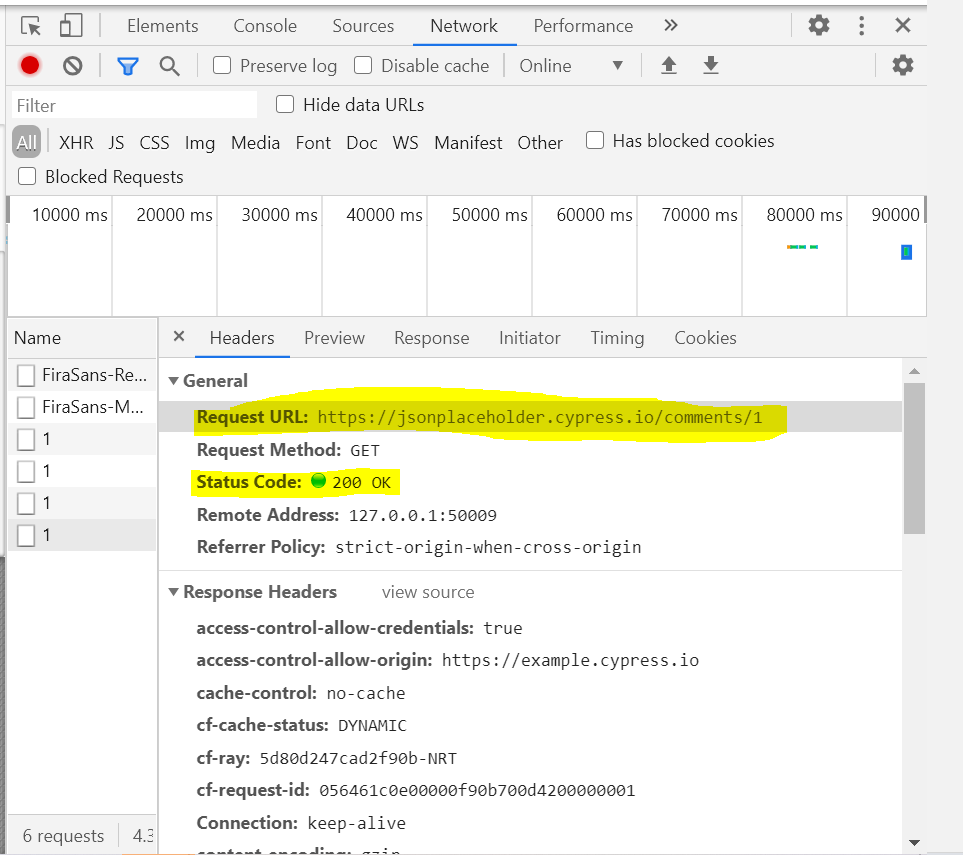Filter requests by CSS
The height and width of the screenshot is (855, 963).
pyautogui.click(x=154, y=142)
